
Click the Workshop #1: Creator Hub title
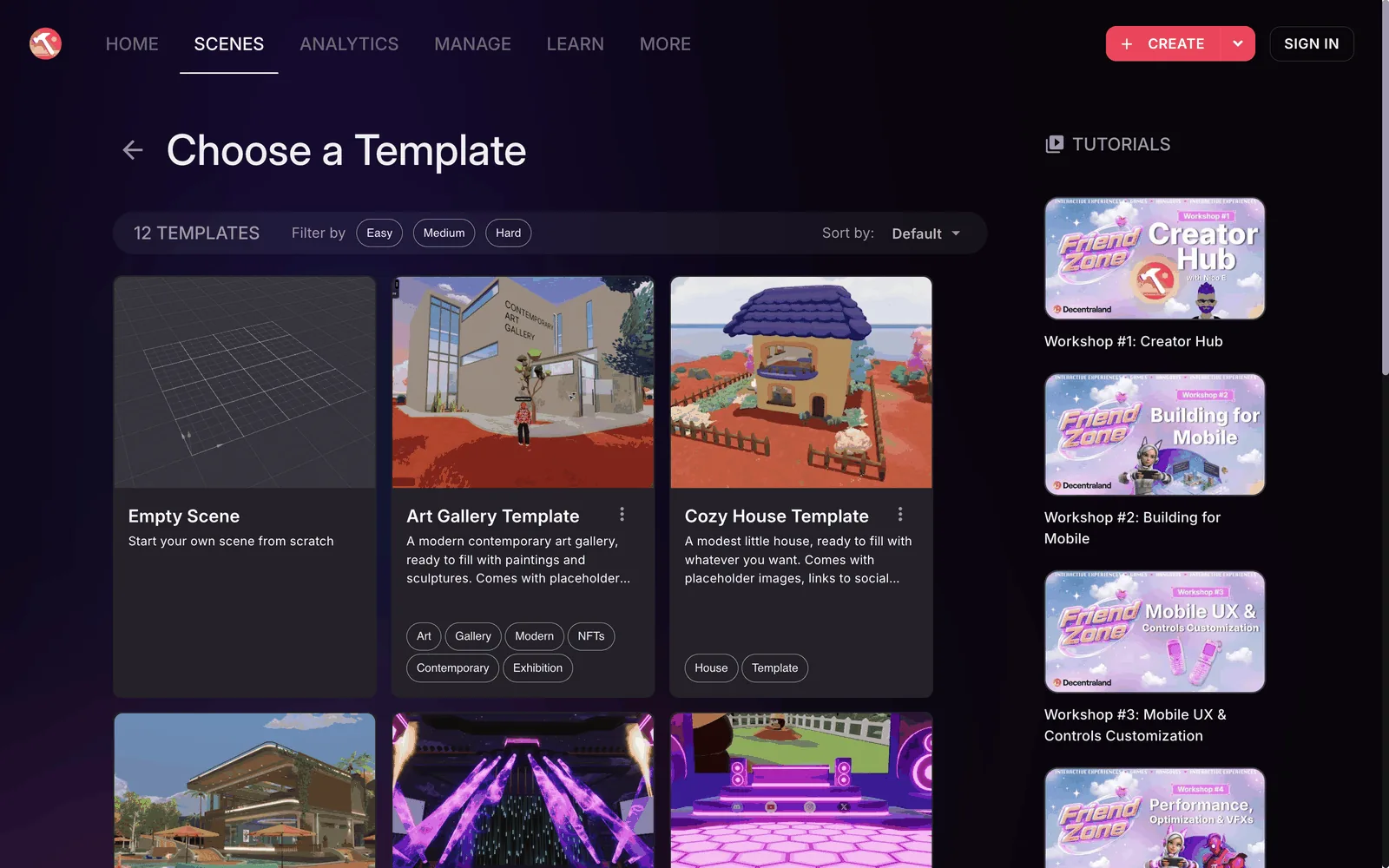pyautogui.click(x=1133, y=341)
